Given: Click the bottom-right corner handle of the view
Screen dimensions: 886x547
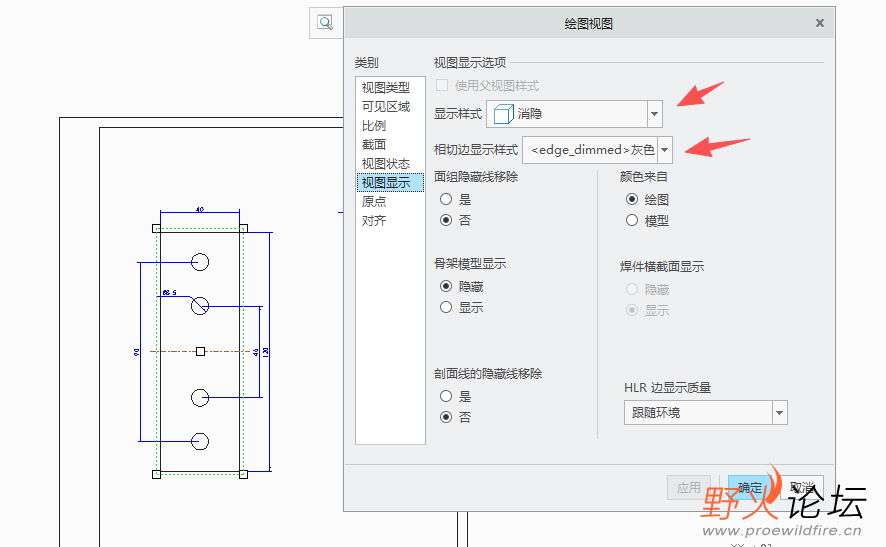Looking at the screenshot, I should pyautogui.click(x=244, y=474).
